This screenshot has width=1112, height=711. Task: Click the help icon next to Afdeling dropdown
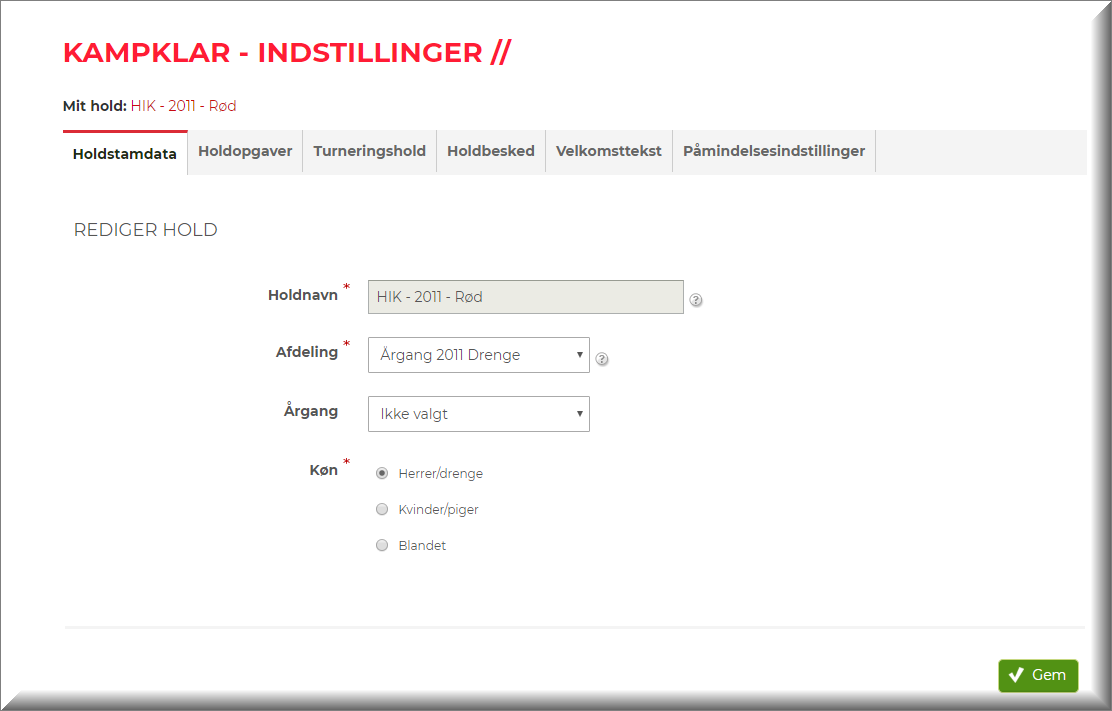[x=602, y=359]
